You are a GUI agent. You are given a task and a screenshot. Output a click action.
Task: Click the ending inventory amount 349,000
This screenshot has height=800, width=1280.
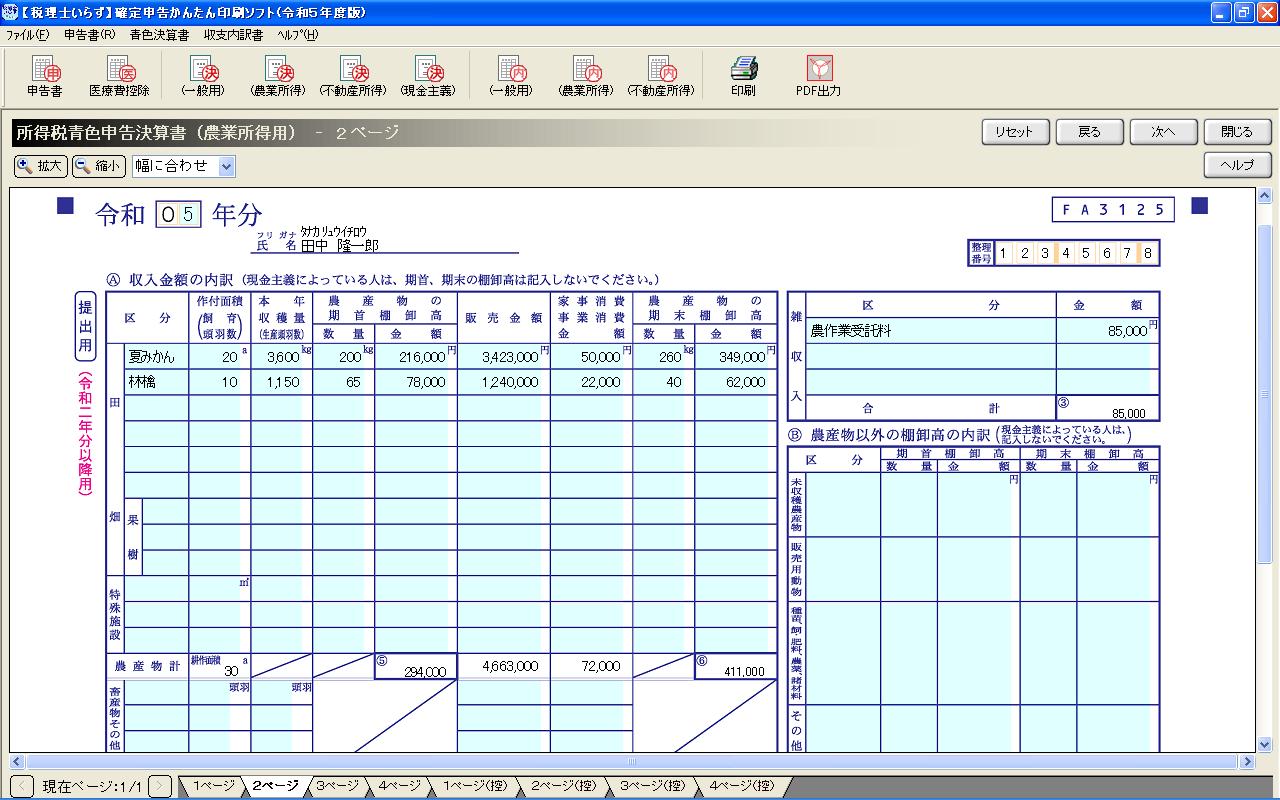[x=735, y=356]
